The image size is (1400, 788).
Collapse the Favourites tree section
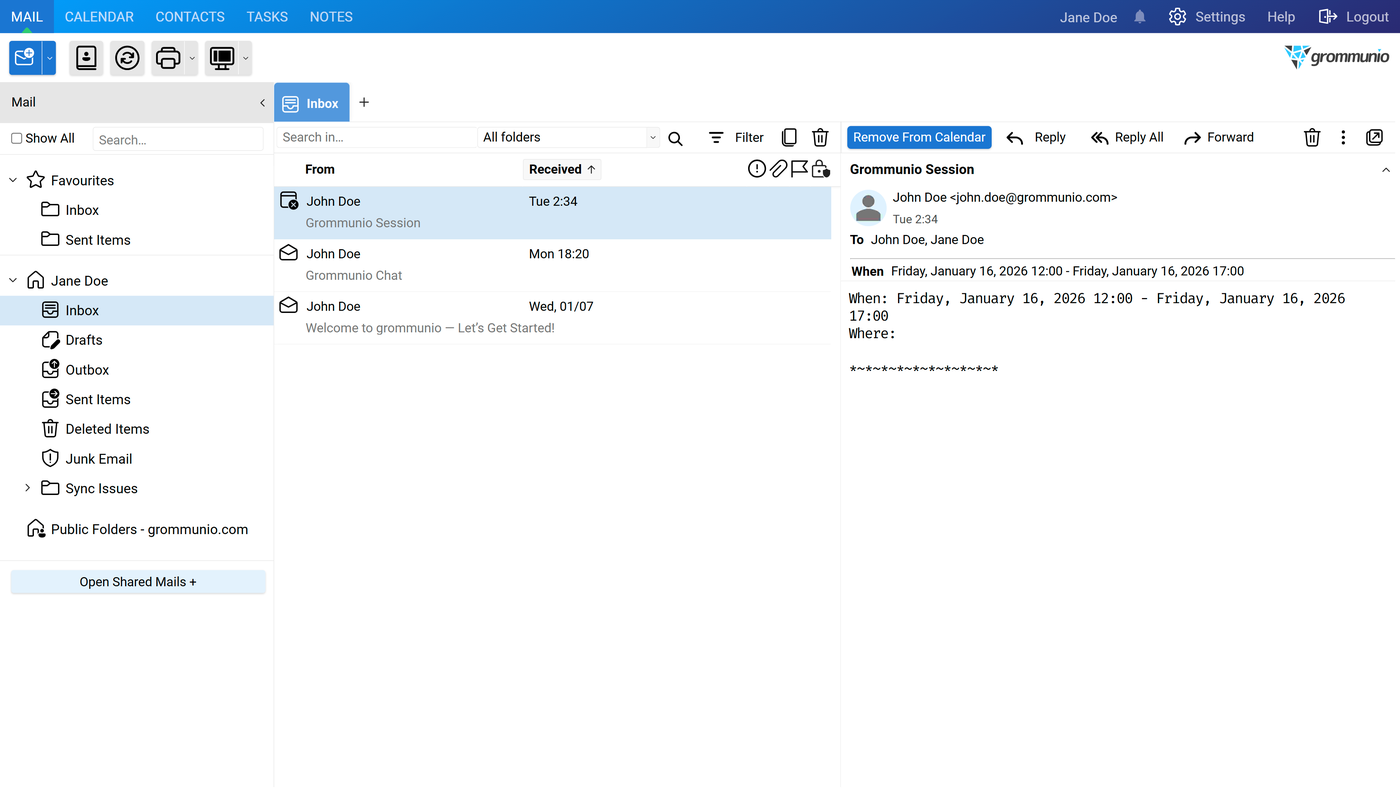pos(13,180)
